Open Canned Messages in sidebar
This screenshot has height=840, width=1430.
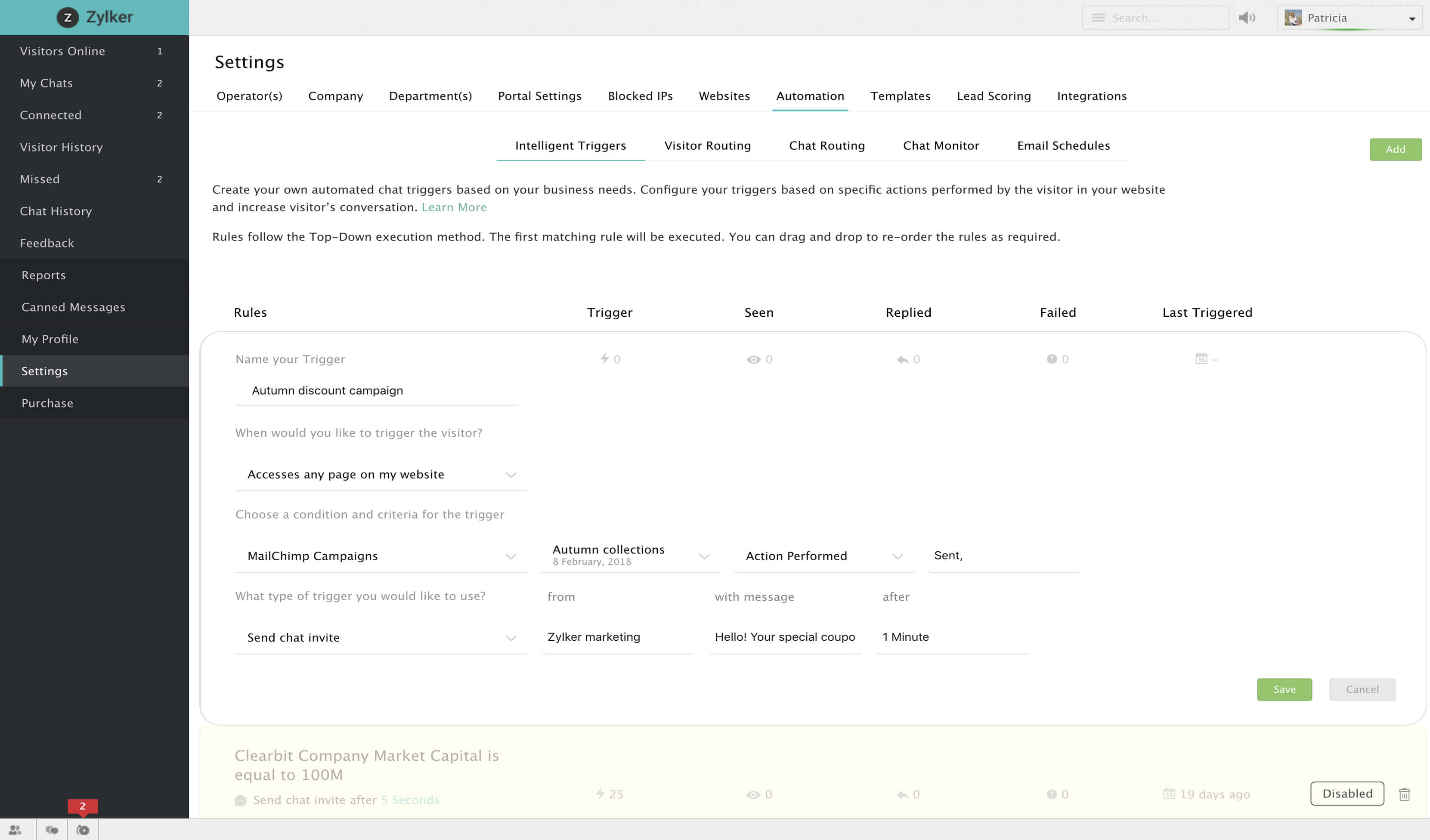[x=94, y=307]
